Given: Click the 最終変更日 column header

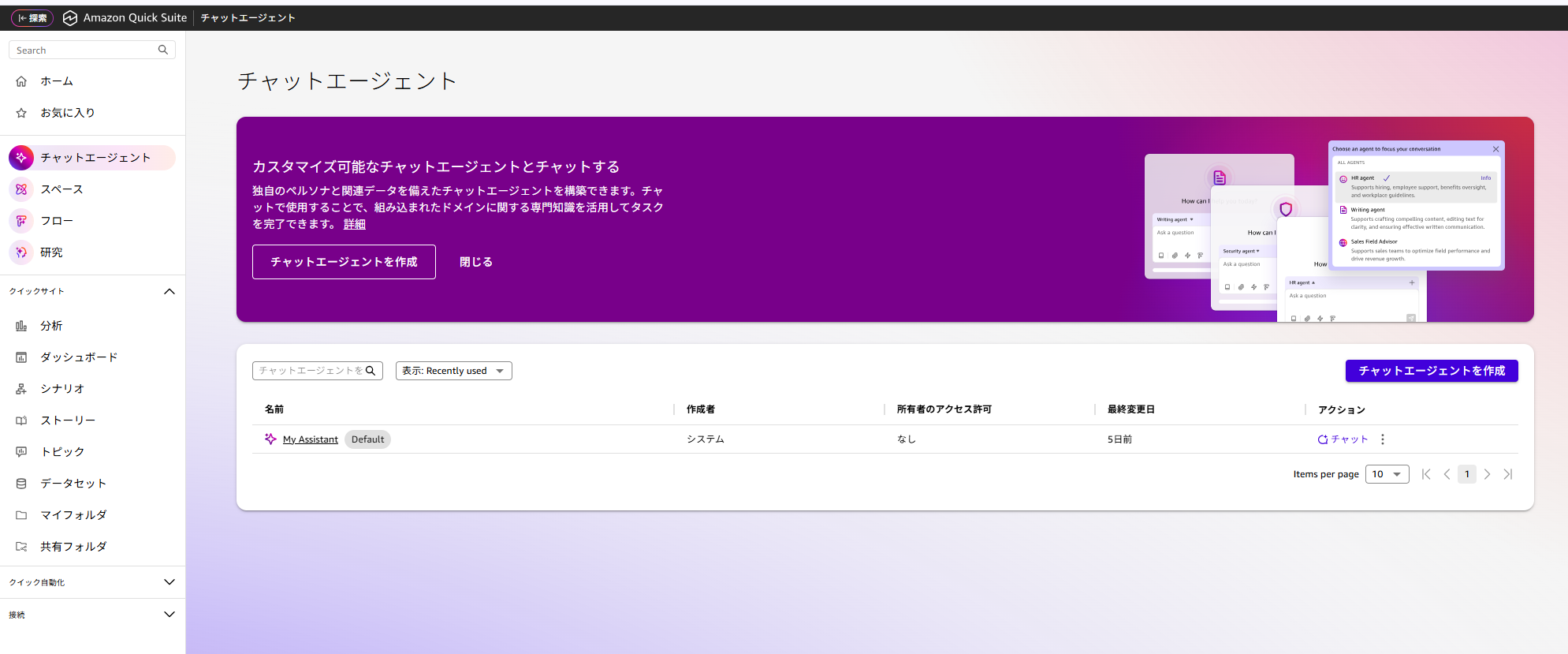Looking at the screenshot, I should pos(1131,409).
